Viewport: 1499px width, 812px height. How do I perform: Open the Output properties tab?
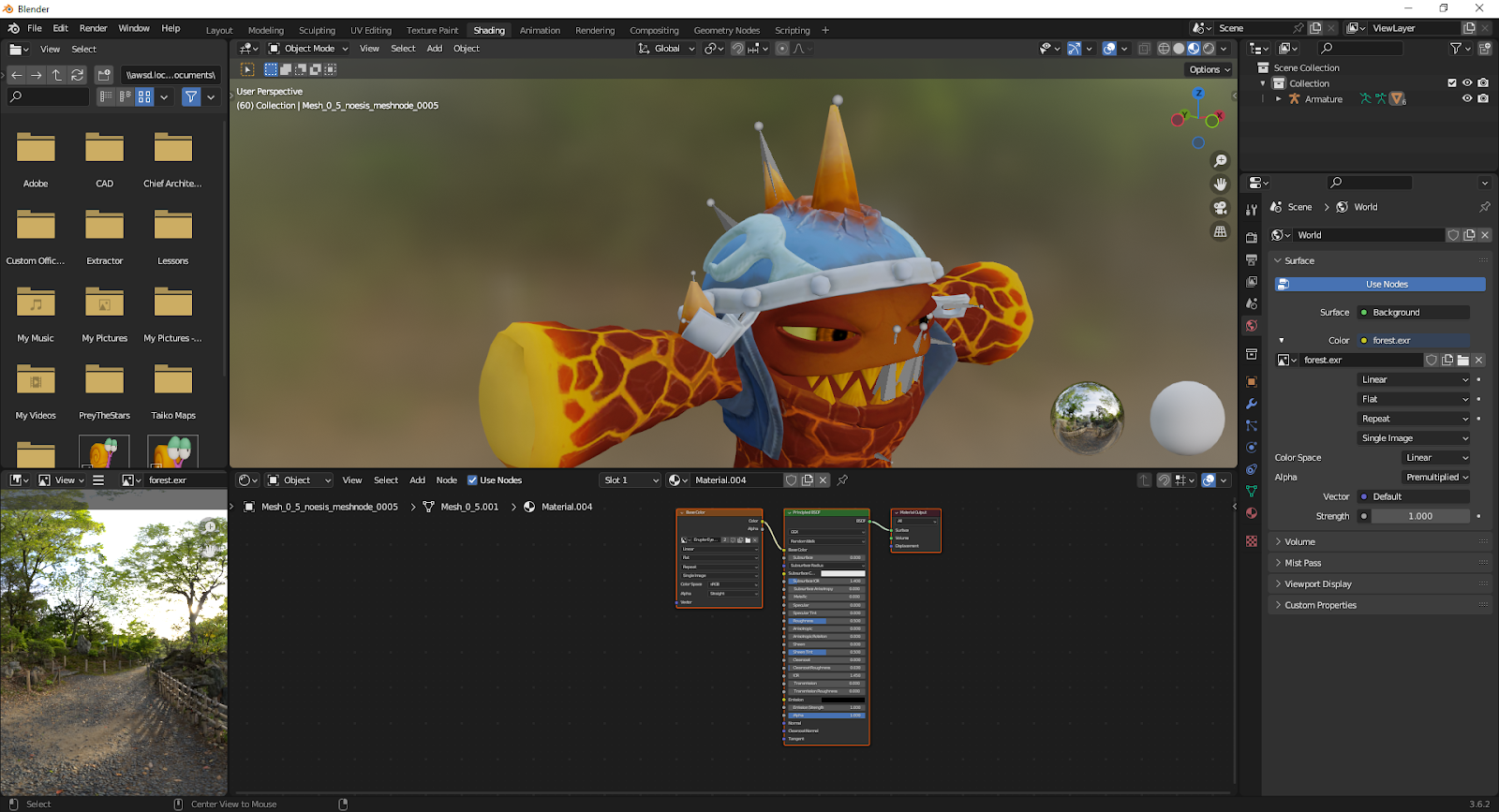point(1252,259)
